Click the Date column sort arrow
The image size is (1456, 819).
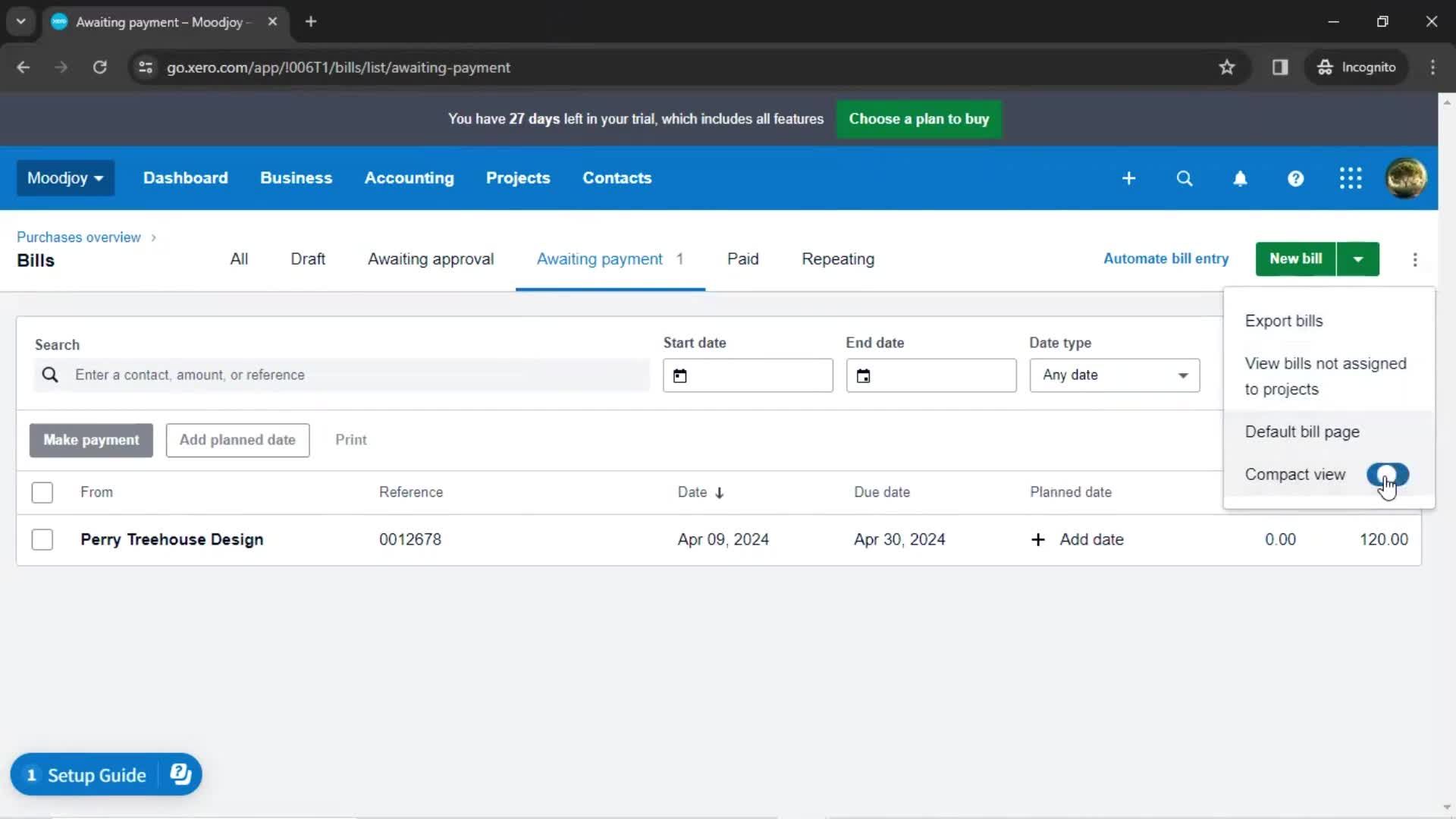[720, 493]
